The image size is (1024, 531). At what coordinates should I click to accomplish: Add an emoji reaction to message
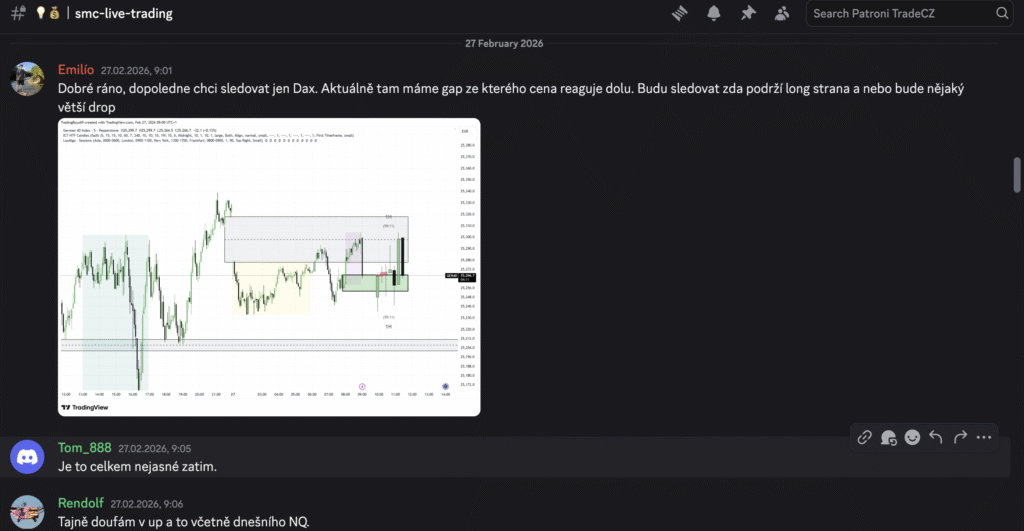pyautogui.click(x=912, y=437)
